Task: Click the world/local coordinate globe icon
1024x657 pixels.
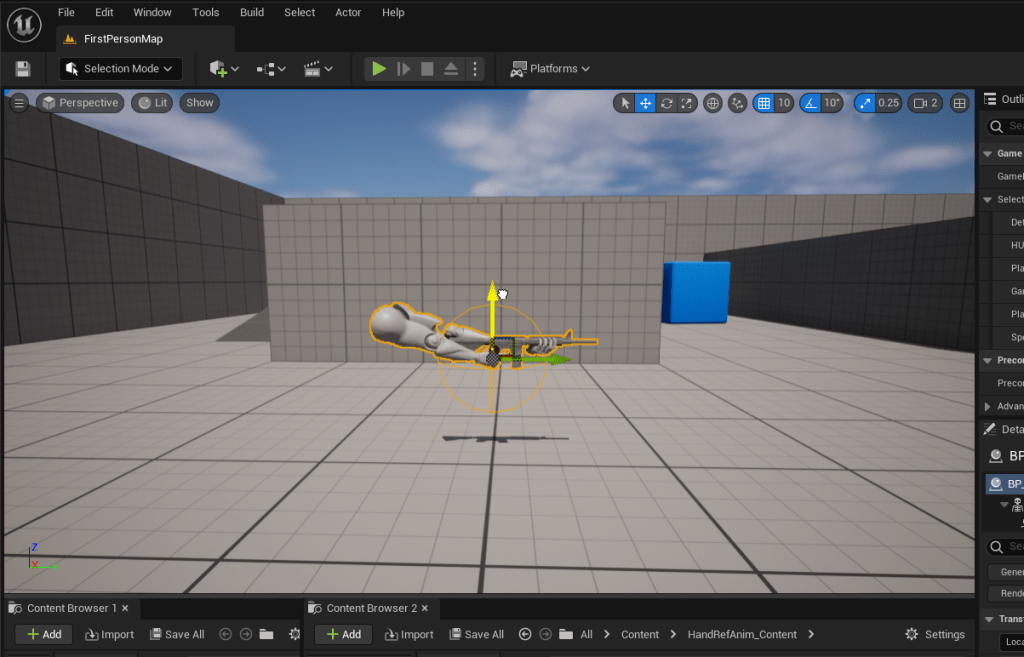Action: tap(713, 103)
